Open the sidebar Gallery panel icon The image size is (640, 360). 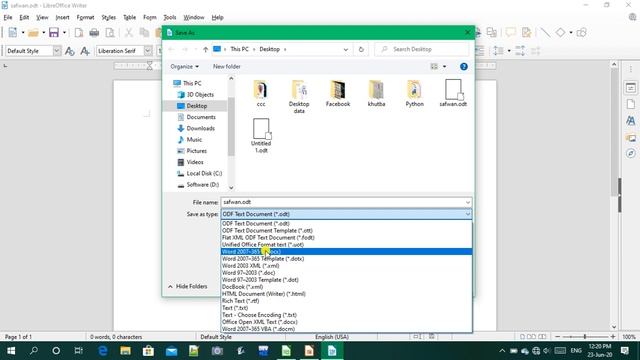[x=631, y=138]
